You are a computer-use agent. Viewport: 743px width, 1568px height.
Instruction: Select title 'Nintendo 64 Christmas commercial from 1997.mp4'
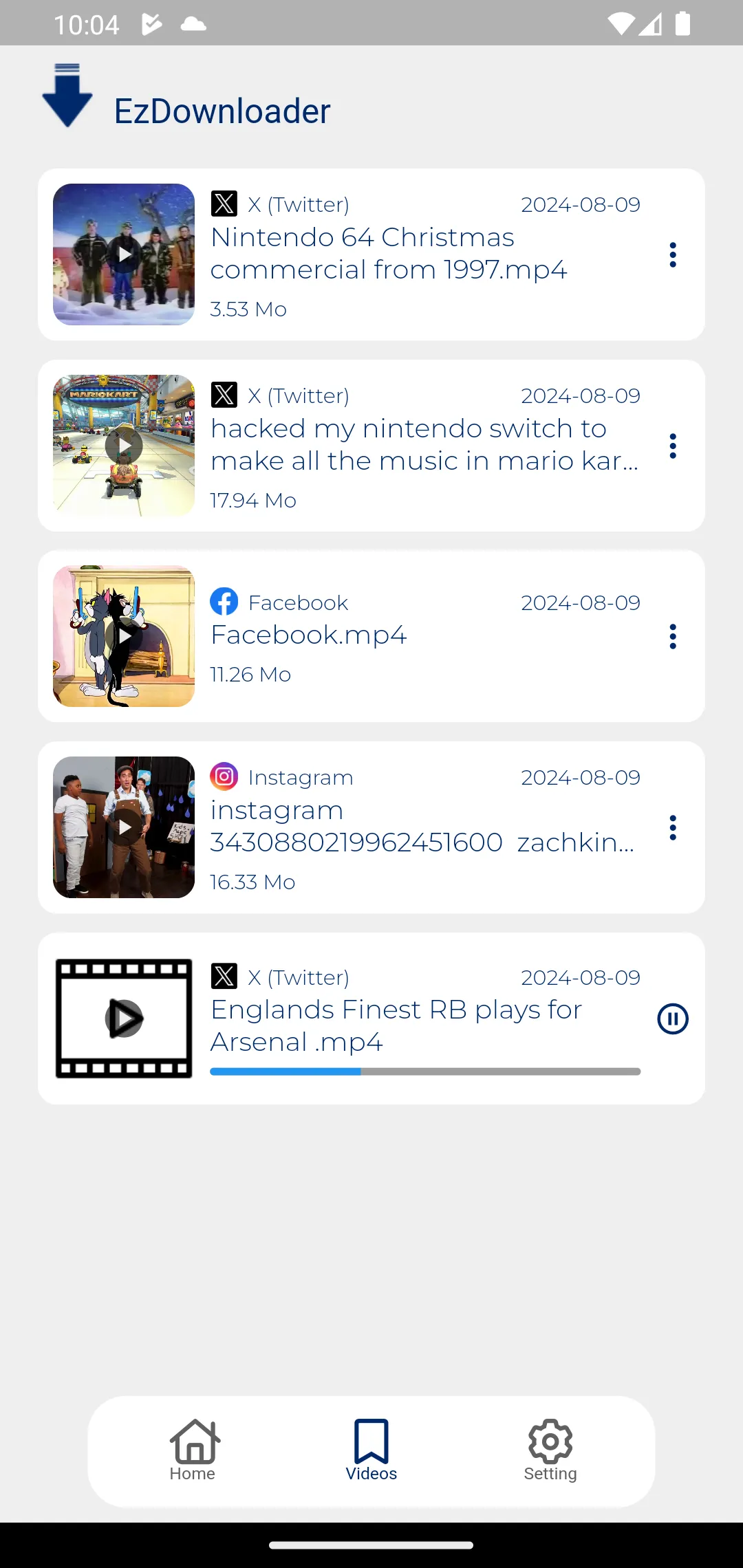click(x=389, y=253)
